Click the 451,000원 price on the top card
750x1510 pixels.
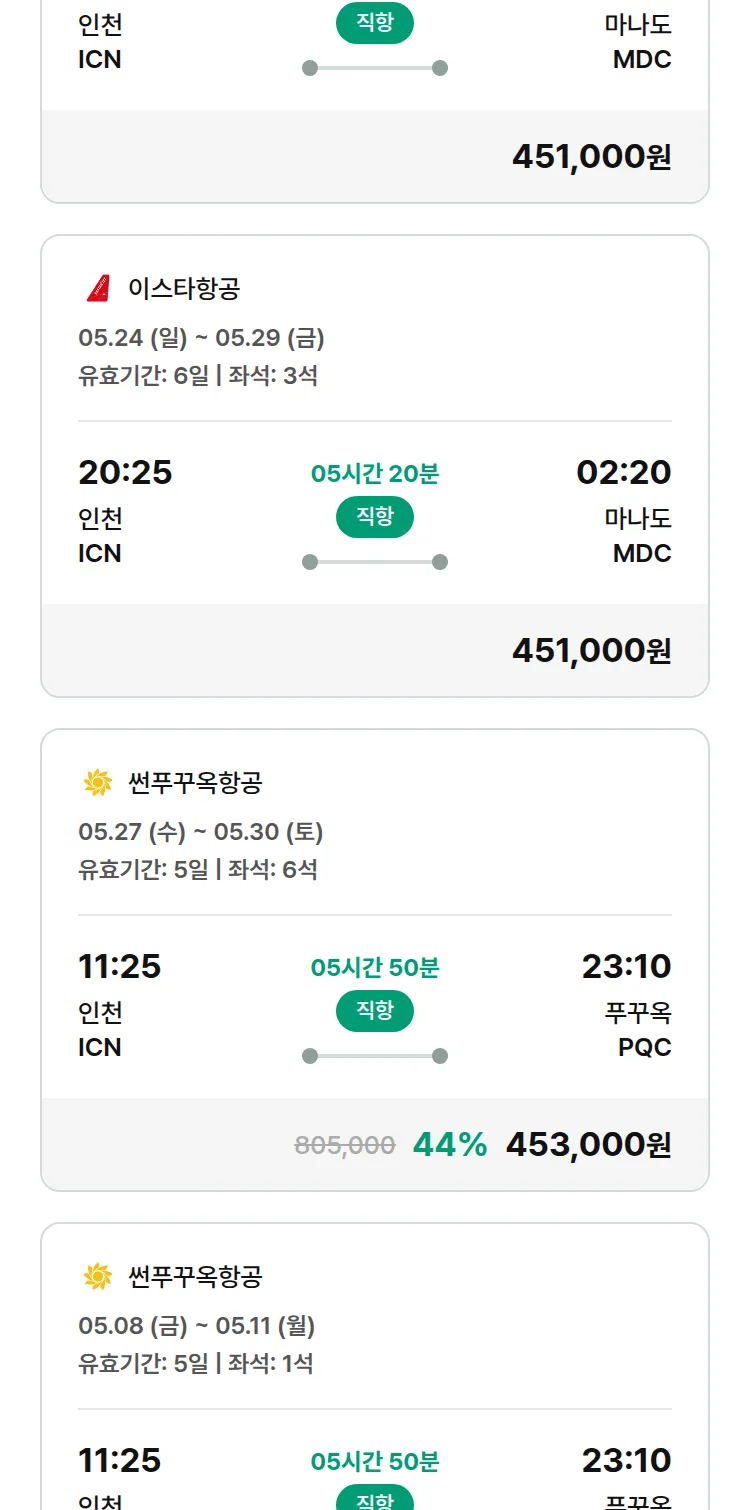click(x=591, y=157)
